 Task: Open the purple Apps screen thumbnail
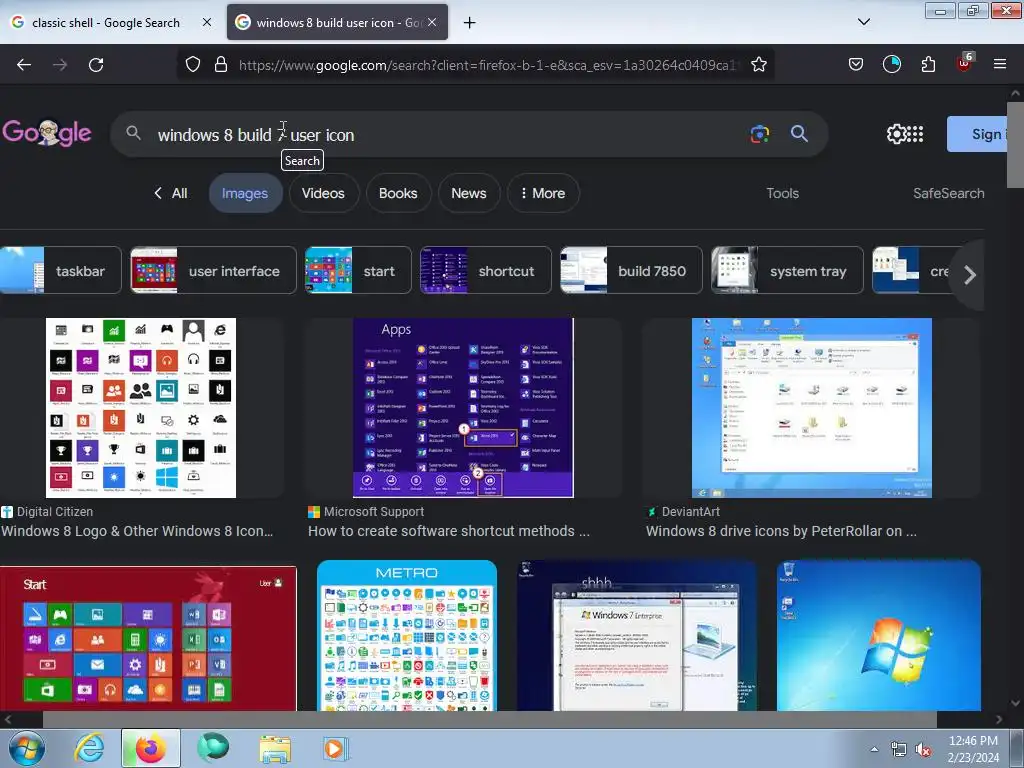463,408
